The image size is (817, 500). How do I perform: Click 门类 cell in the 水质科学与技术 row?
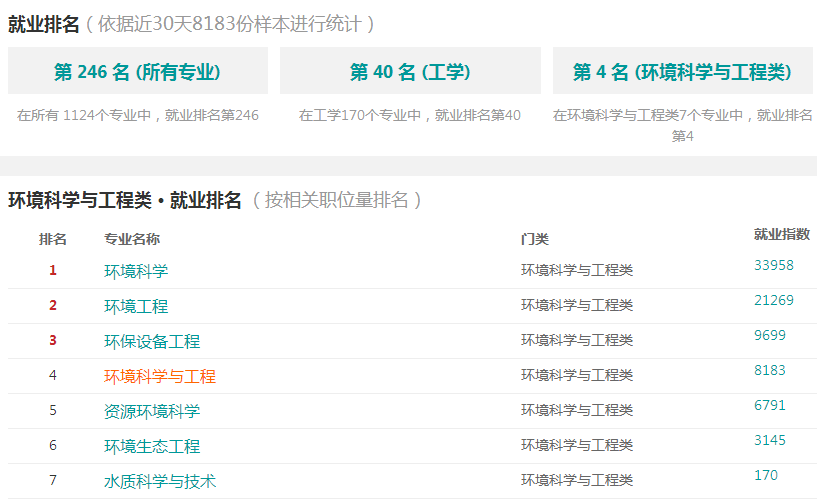577,479
